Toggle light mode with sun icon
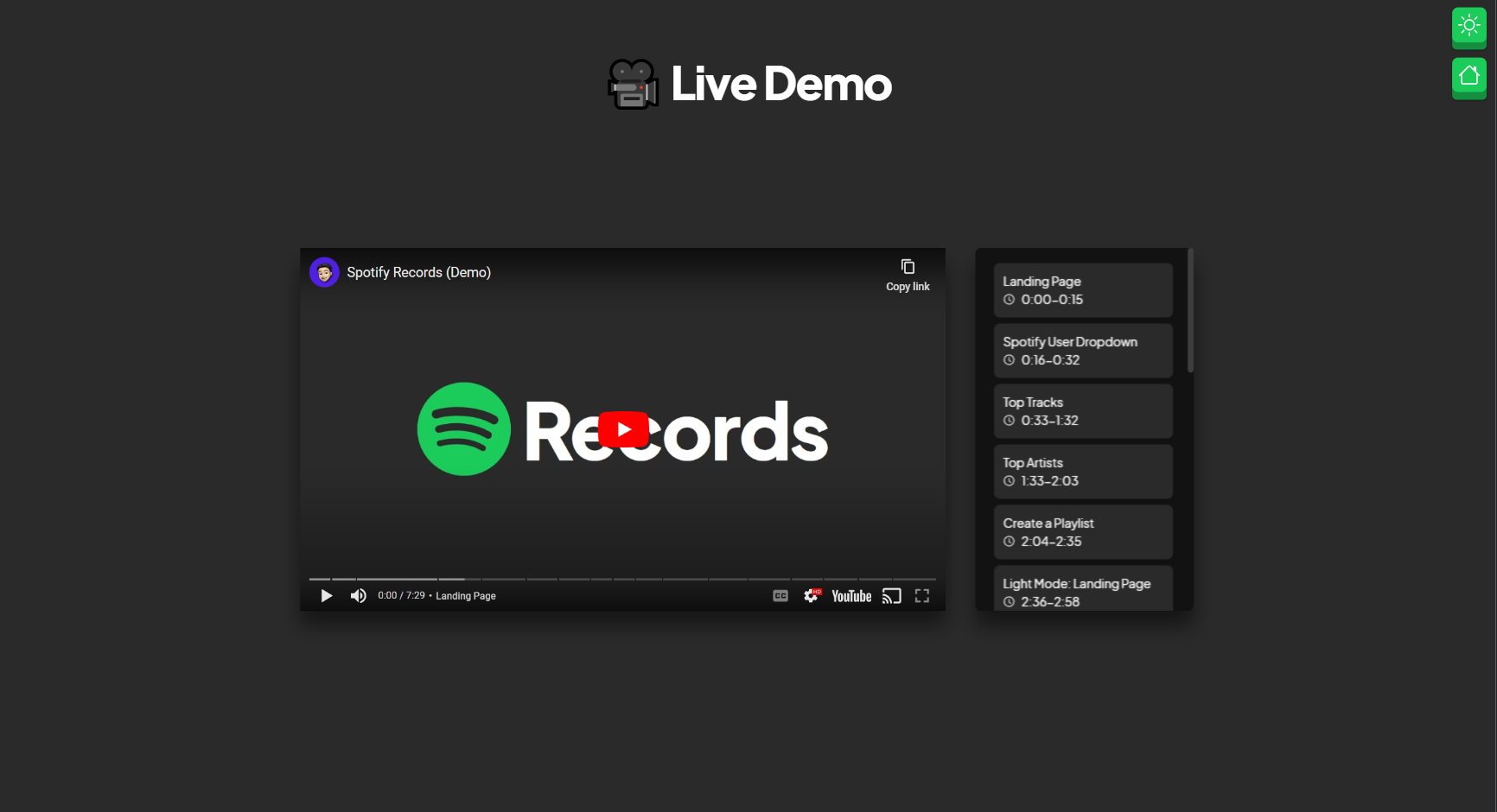Image resolution: width=1497 pixels, height=812 pixels. tap(1468, 26)
